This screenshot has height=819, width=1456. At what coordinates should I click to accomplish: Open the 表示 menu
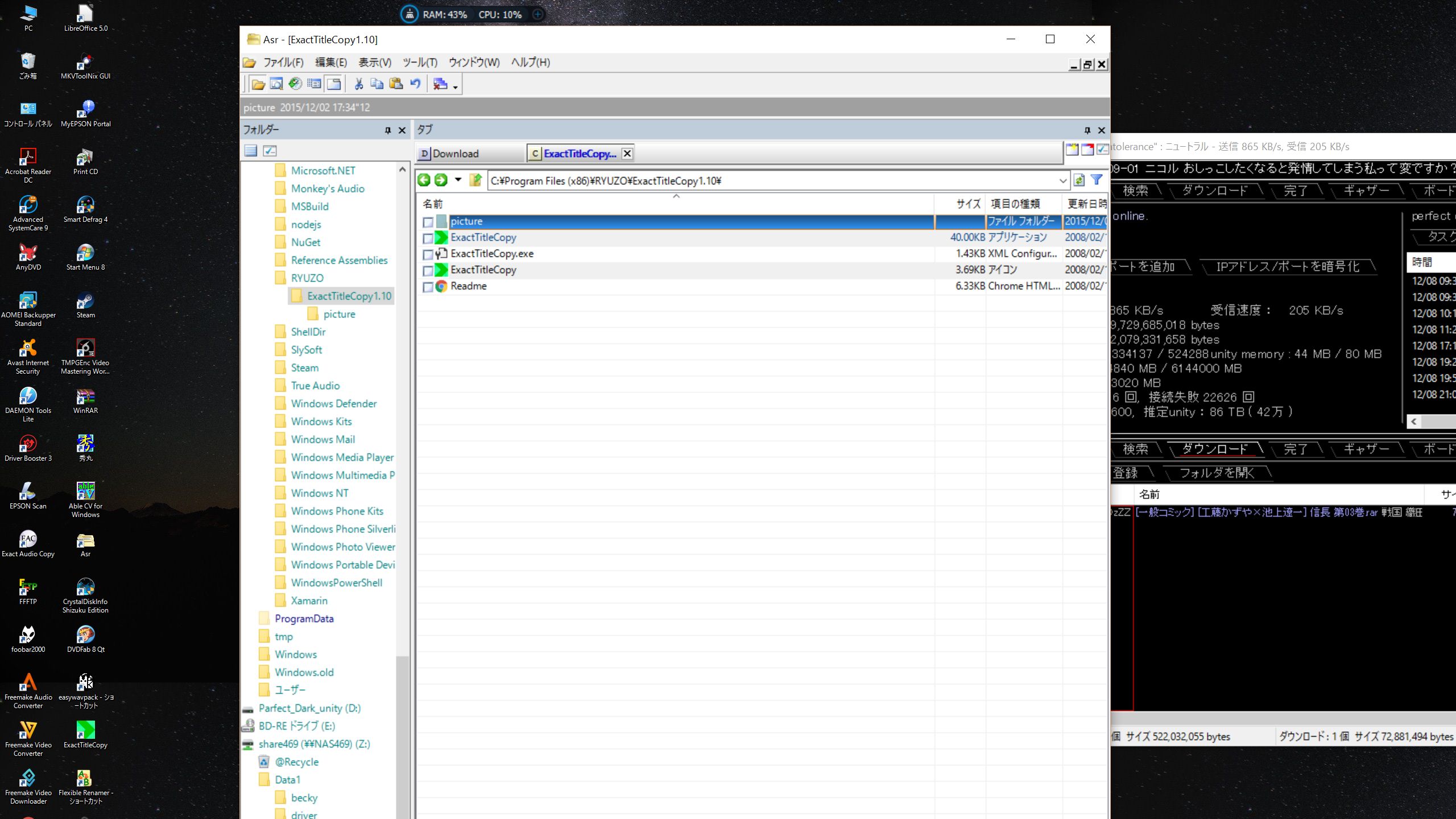click(x=372, y=62)
